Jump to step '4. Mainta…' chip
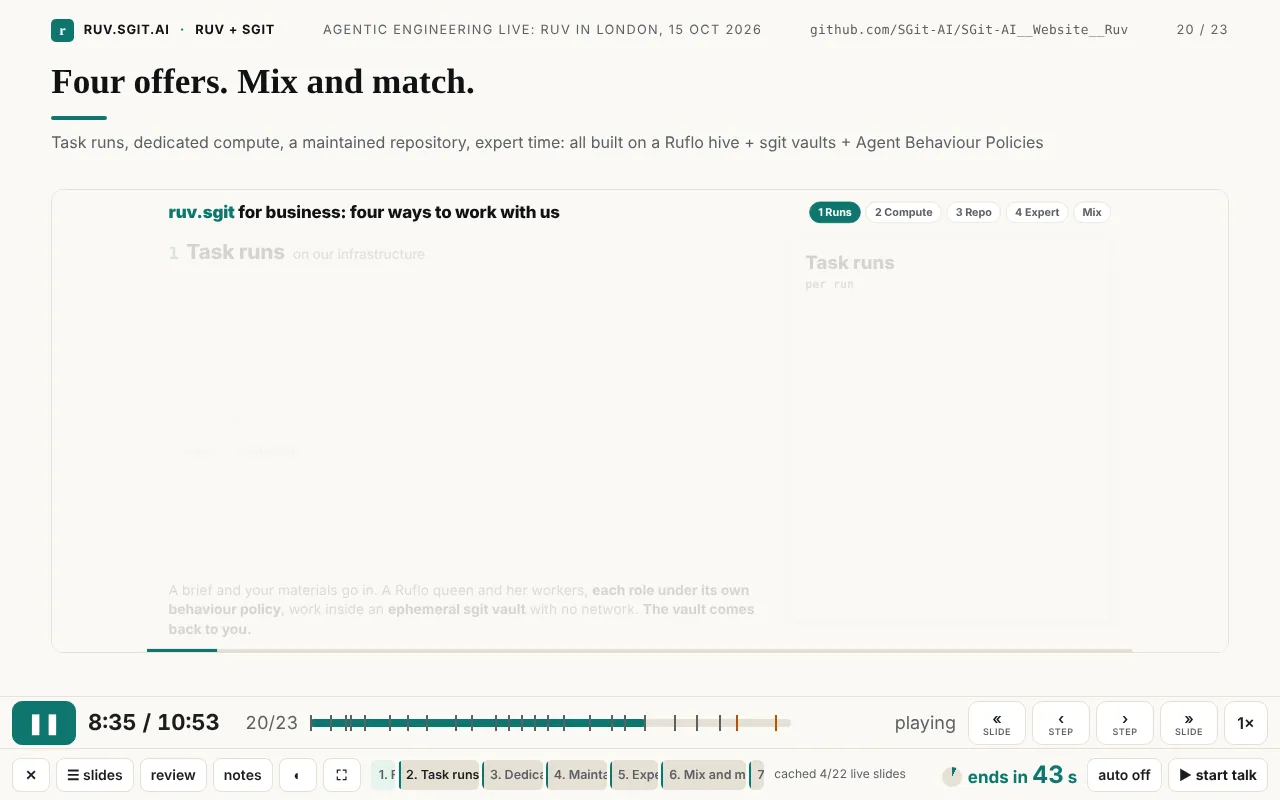 click(579, 775)
